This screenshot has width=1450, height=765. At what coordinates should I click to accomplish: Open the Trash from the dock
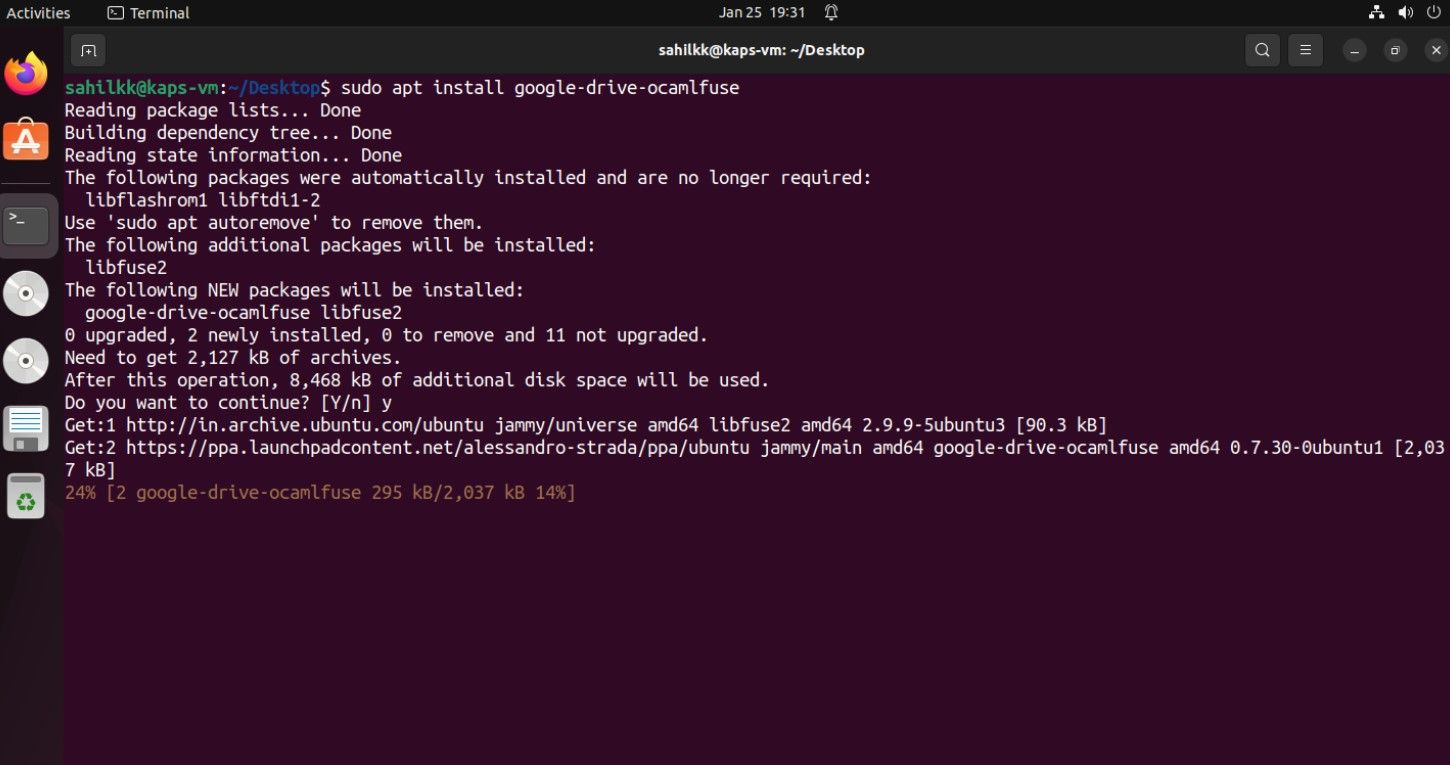26,496
